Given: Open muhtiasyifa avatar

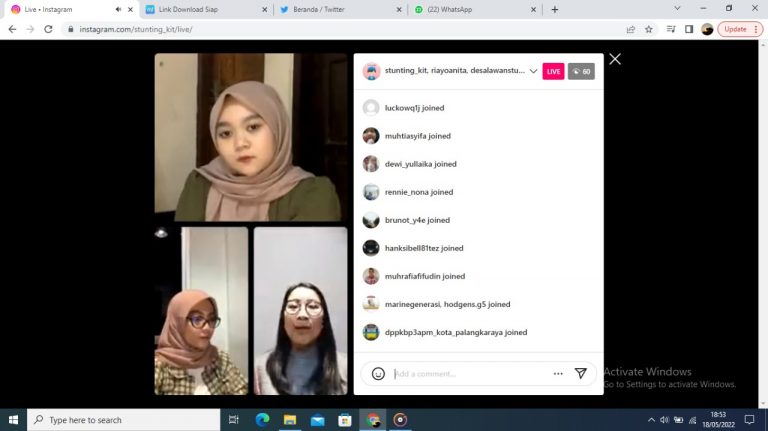Looking at the screenshot, I should tap(371, 136).
